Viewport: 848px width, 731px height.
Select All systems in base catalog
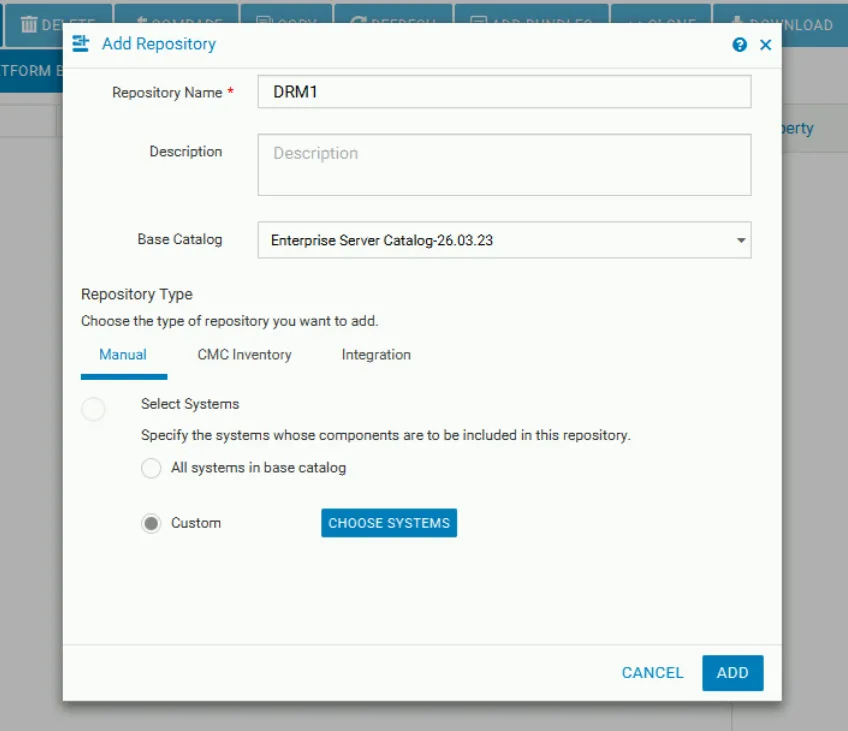pos(151,468)
